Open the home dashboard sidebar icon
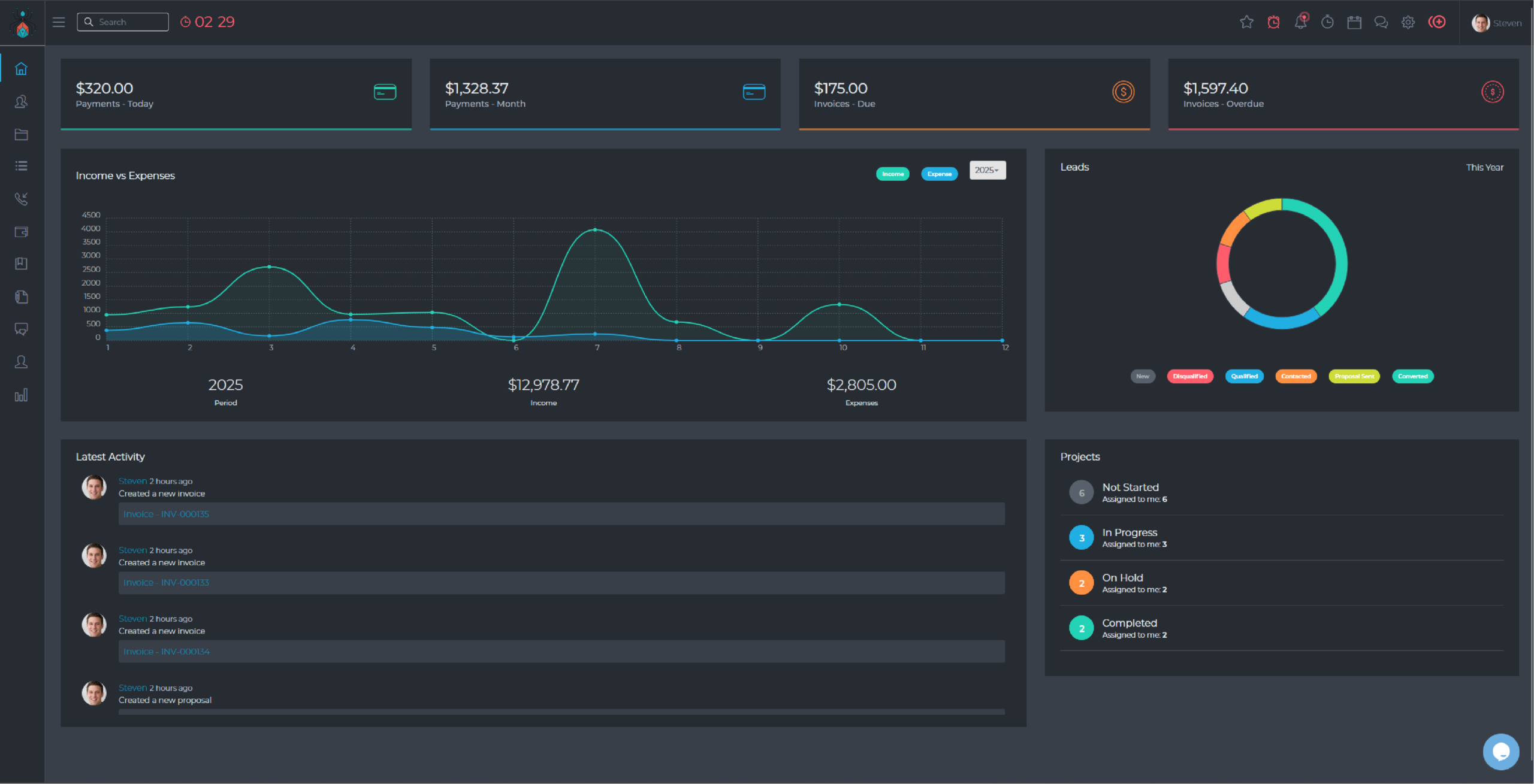1534x784 pixels. tap(21, 69)
